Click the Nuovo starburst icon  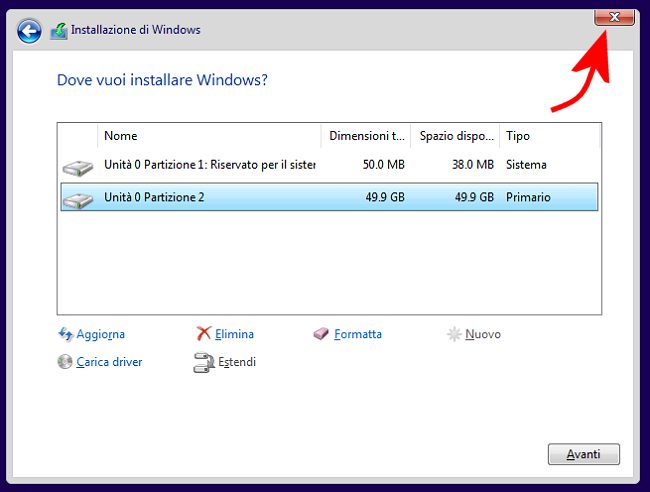(x=454, y=334)
